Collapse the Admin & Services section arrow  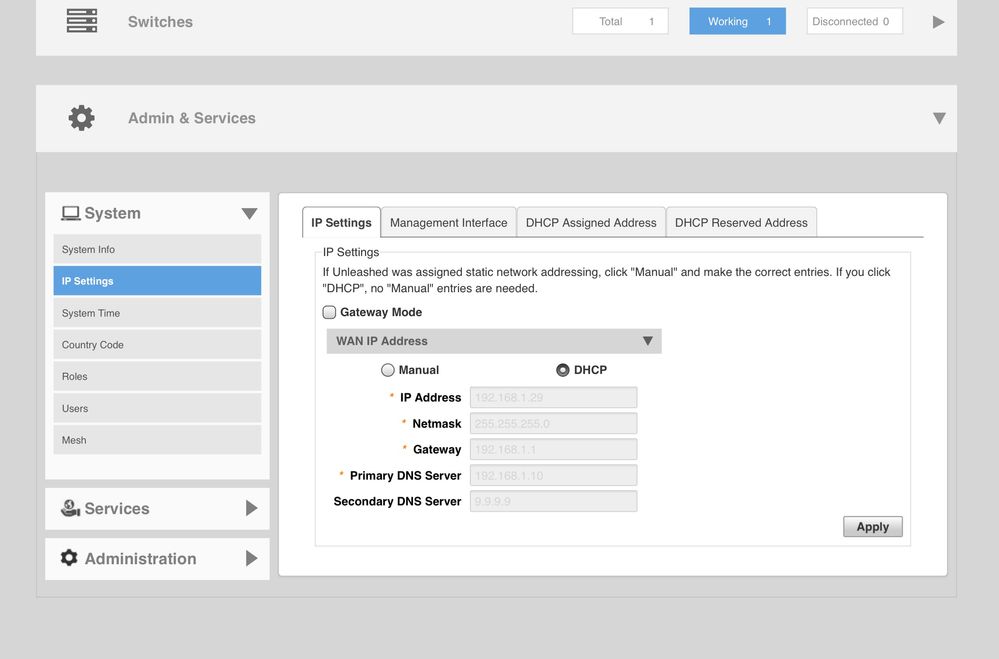(x=938, y=118)
